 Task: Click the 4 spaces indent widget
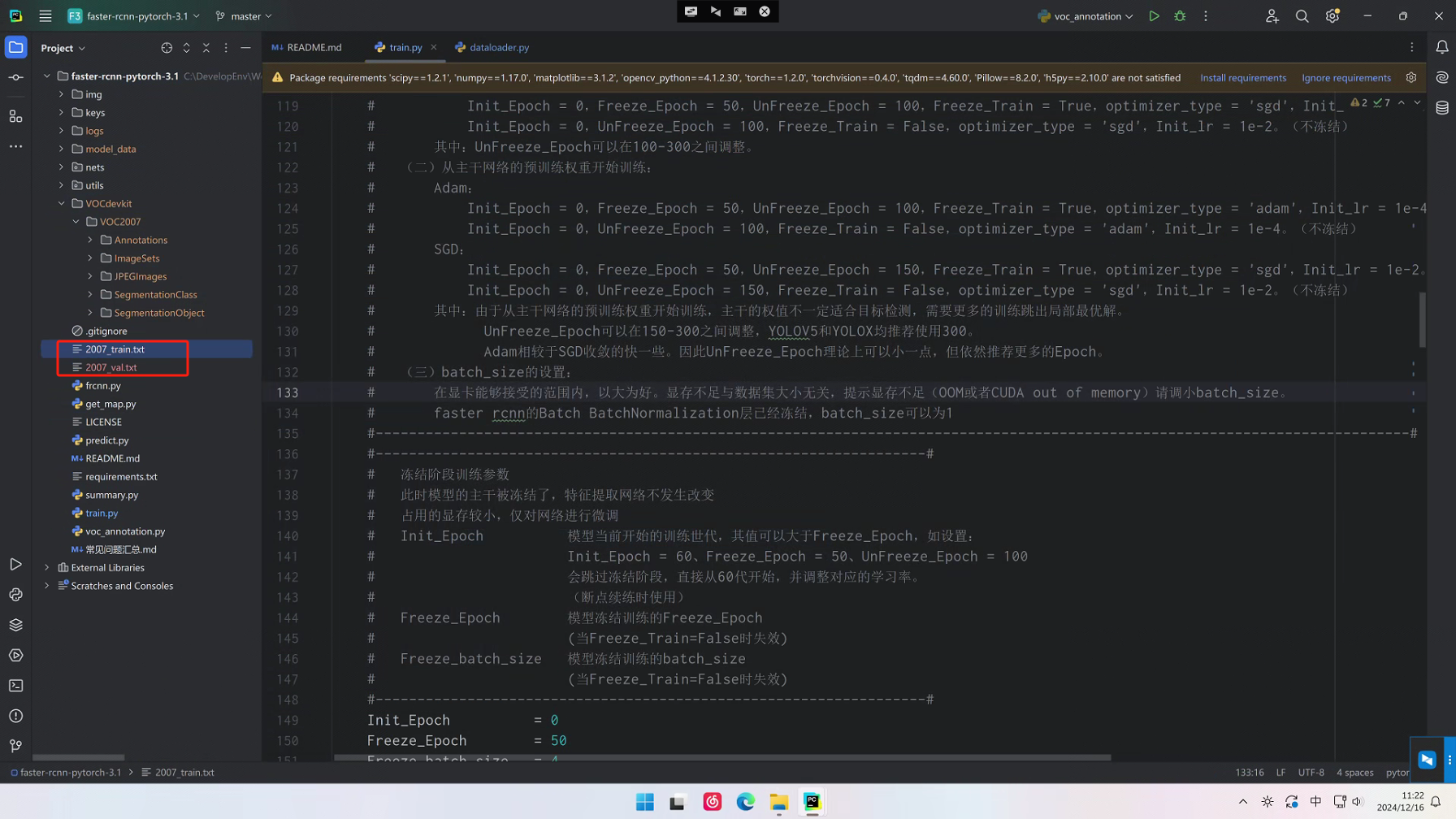(x=1354, y=773)
